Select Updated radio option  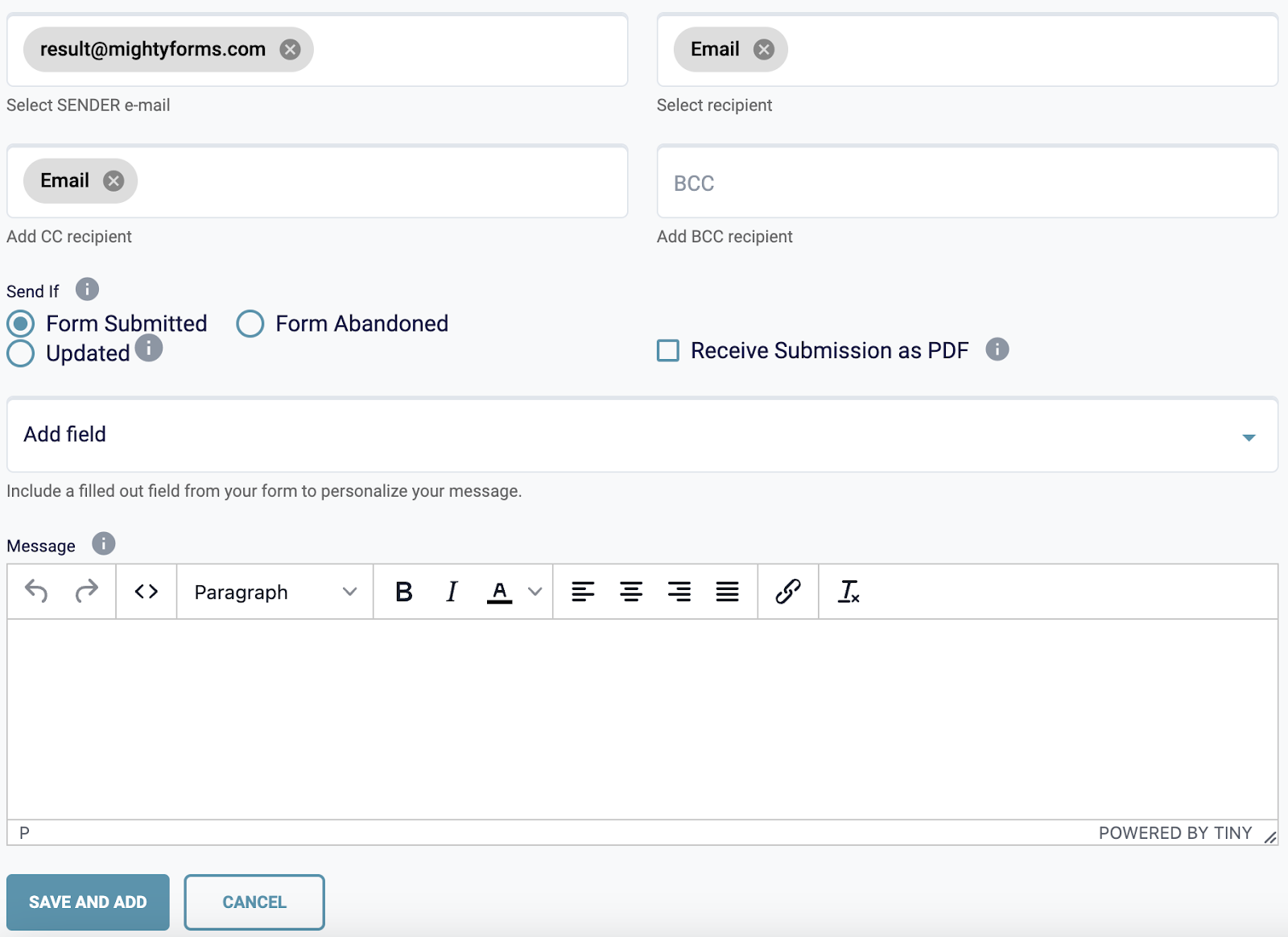pos(21,353)
